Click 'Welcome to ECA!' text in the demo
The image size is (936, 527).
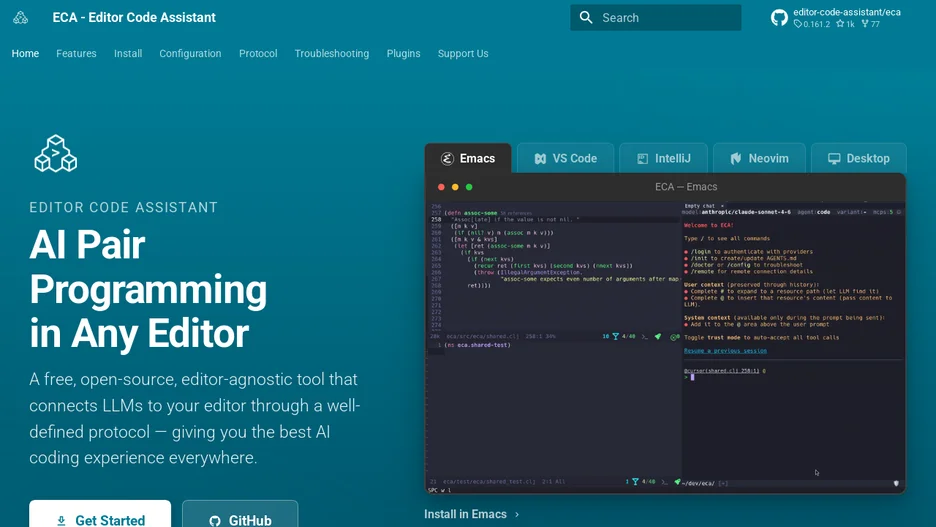(x=709, y=225)
